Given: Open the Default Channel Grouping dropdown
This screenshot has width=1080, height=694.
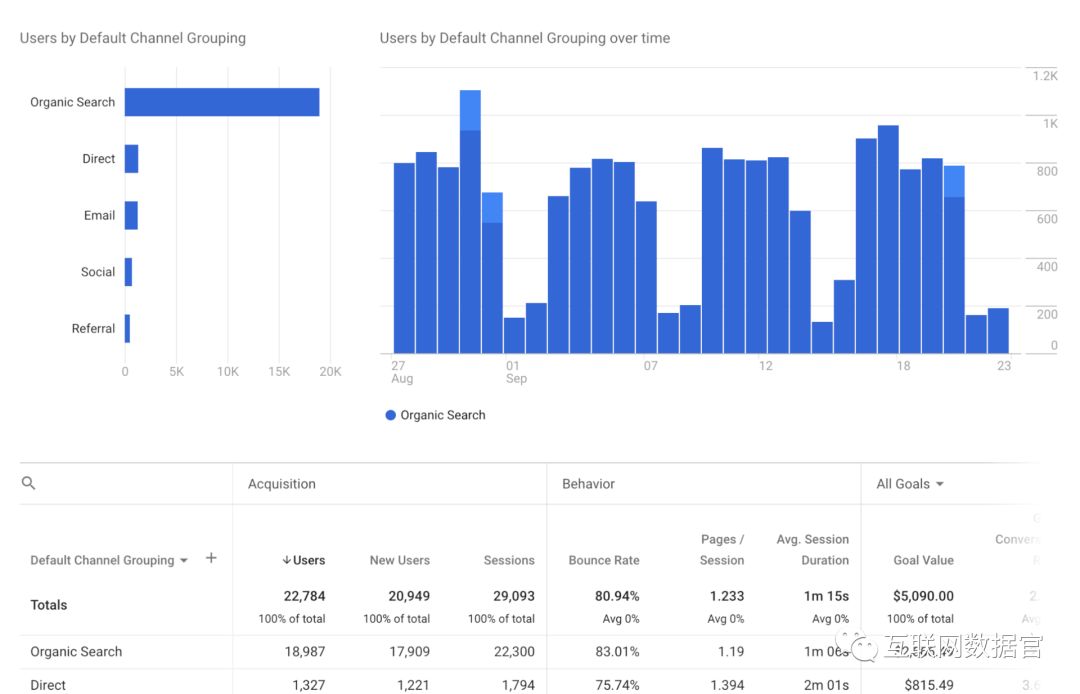Looking at the screenshot, I should coord(109,561).
